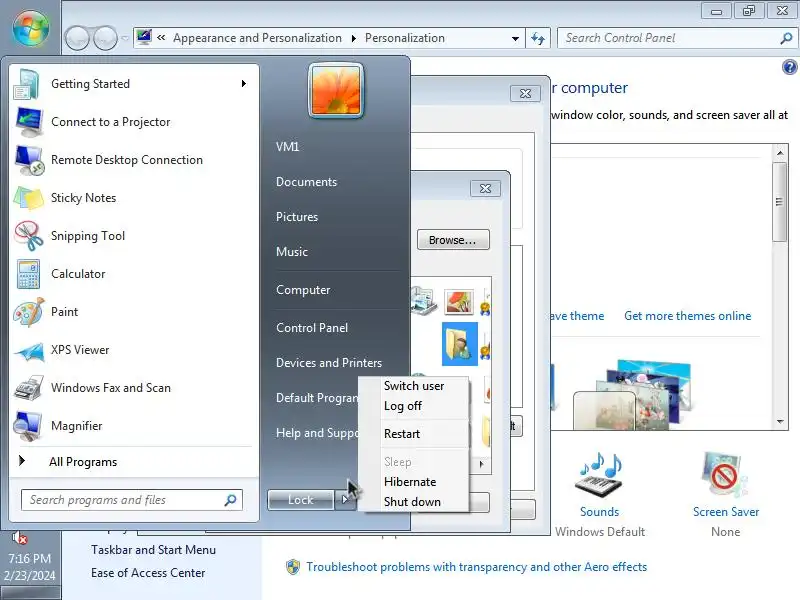The image size is (800, 600).
Task: Open the Sounds settings icon
Action: tap(599, 476)
